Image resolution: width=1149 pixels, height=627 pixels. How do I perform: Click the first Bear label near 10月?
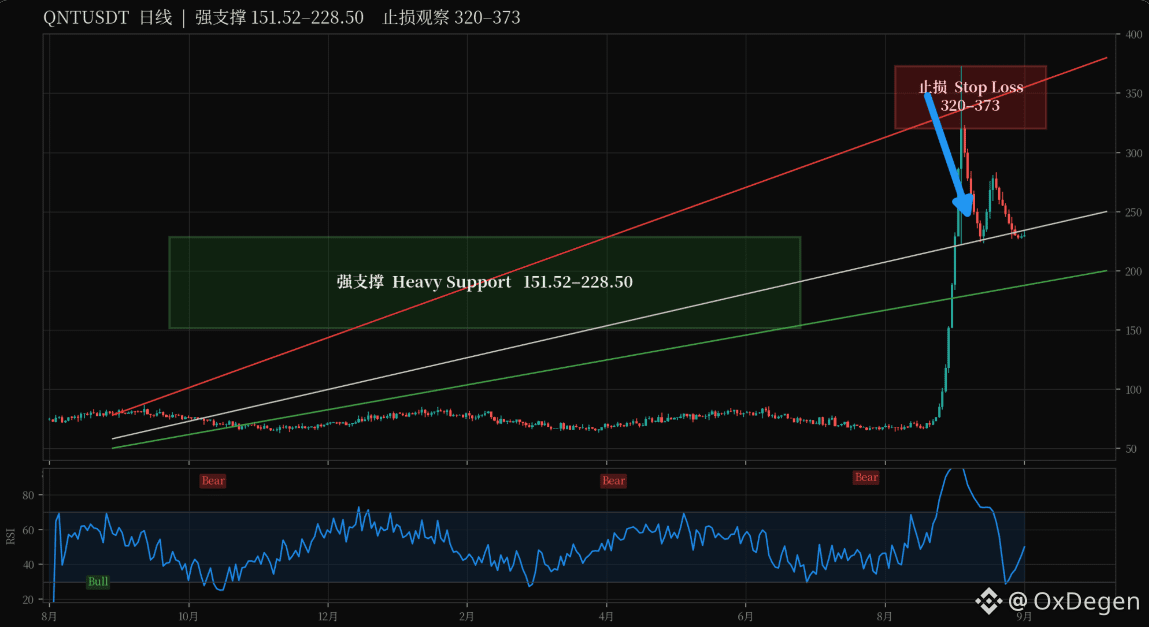coord(213,481)
